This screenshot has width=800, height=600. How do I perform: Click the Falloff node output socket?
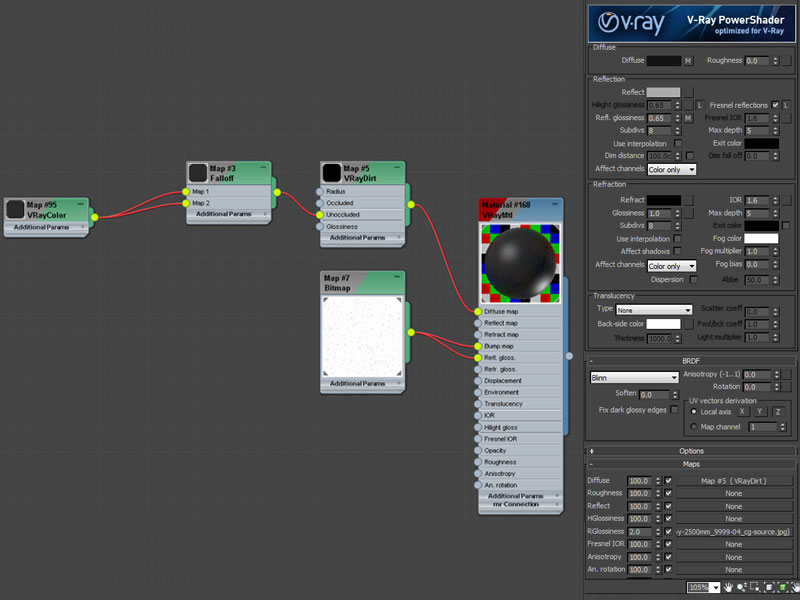277,192
